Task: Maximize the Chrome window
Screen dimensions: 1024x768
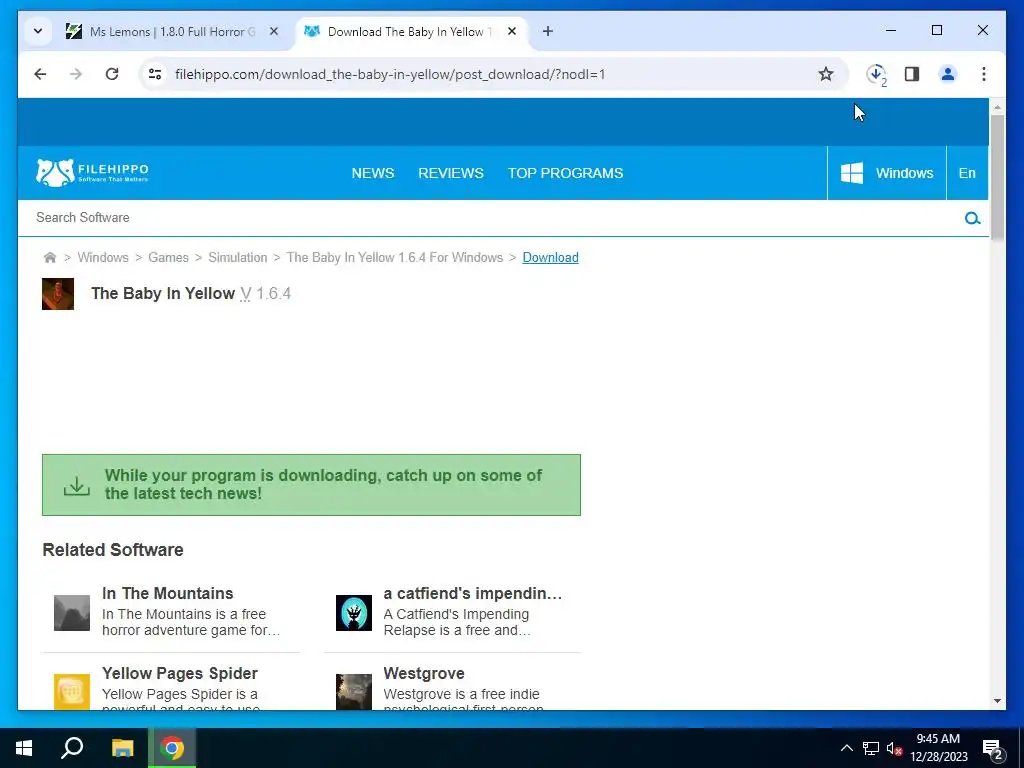Action: tap(936, 31)
